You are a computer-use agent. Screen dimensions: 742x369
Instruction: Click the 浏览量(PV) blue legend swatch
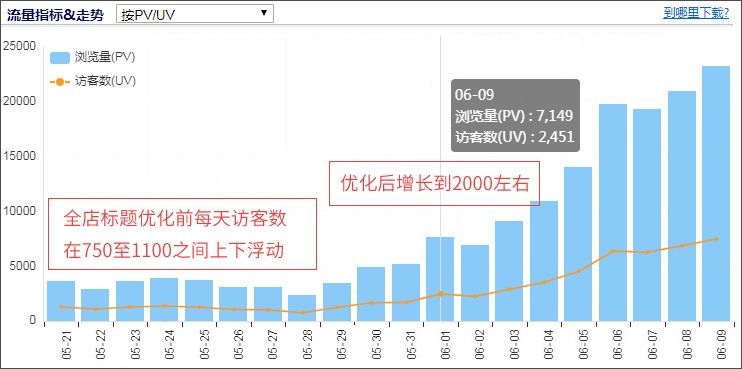[x=60, y=58]
